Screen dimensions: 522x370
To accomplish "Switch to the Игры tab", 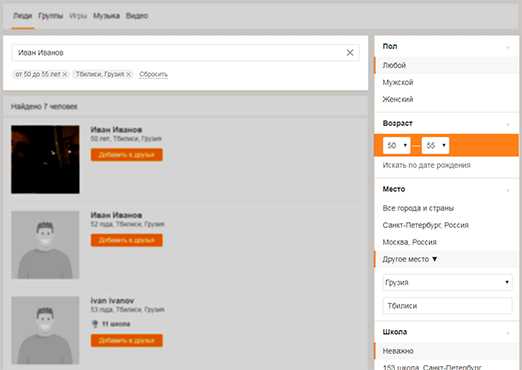I will 78,16.
